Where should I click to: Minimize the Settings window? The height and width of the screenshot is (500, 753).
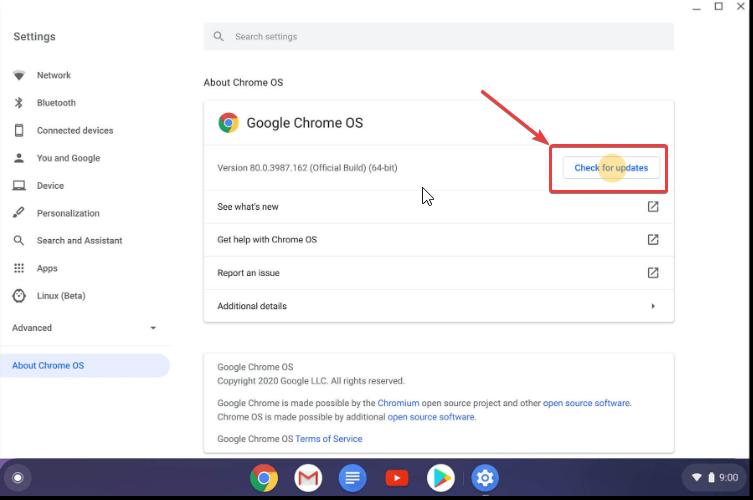pos(696,7)
